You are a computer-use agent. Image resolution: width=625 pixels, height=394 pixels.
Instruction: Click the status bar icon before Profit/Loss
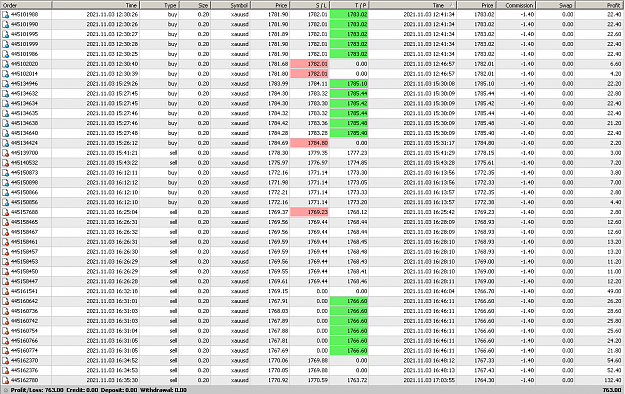pyautogui.click(x=5, y=390)
